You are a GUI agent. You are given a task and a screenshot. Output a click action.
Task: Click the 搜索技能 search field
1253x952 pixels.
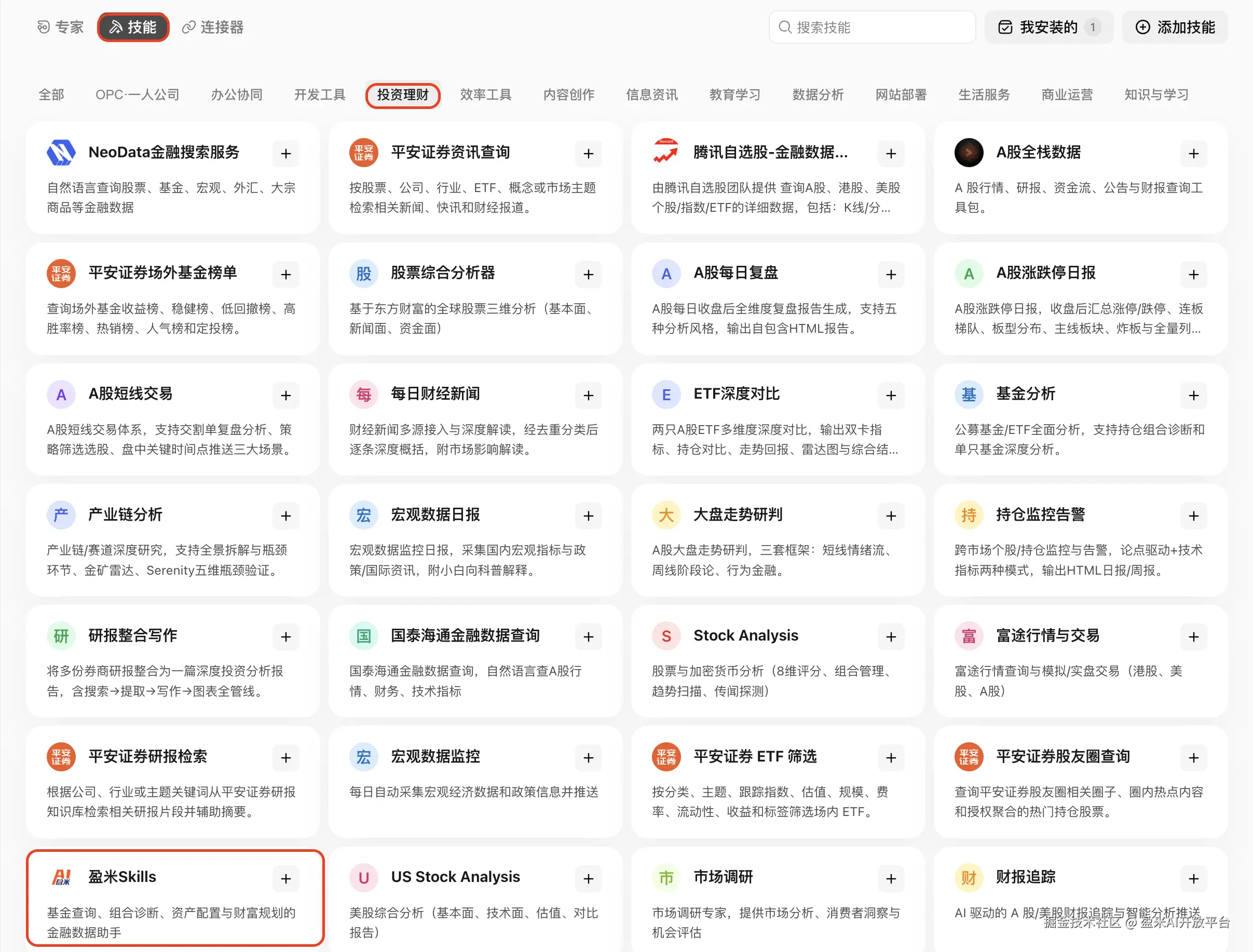(872, 27)
